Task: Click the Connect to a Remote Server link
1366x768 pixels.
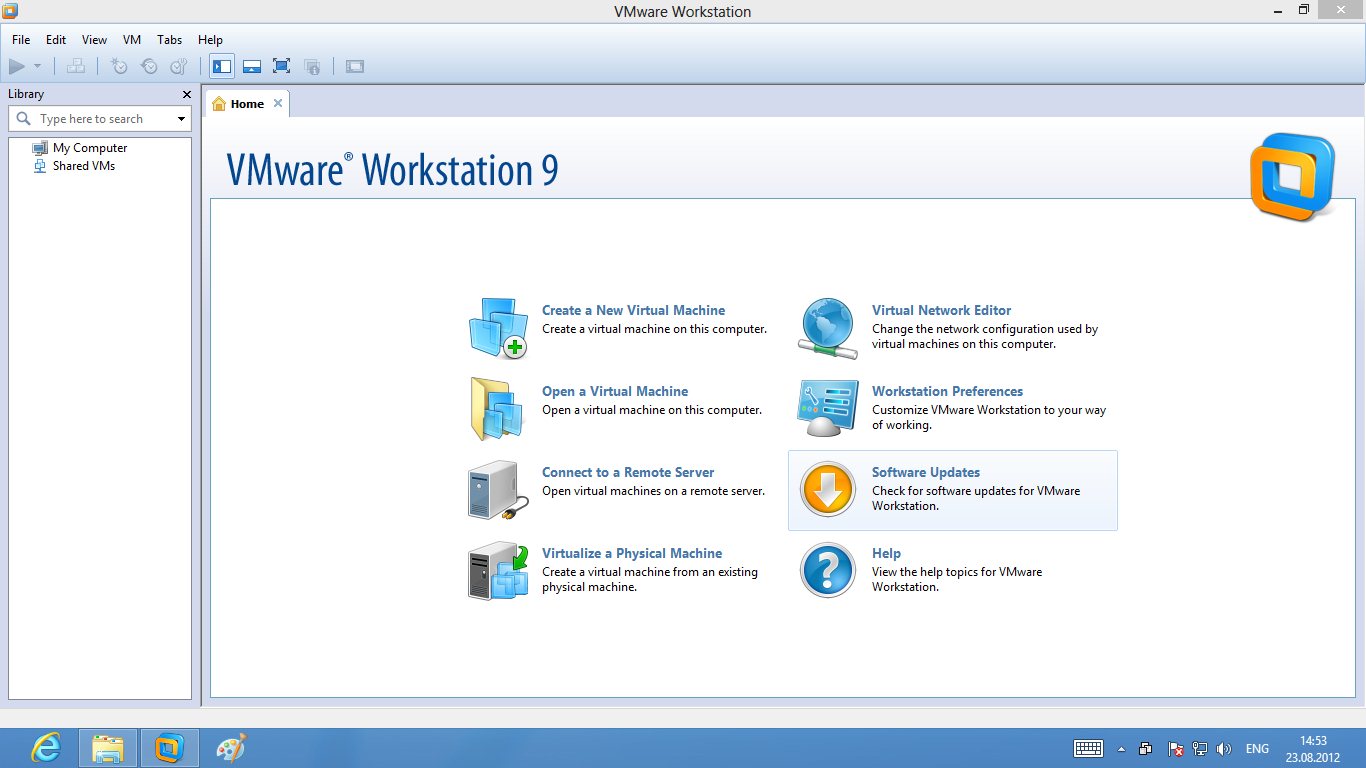Action: [x=628, y=472]
